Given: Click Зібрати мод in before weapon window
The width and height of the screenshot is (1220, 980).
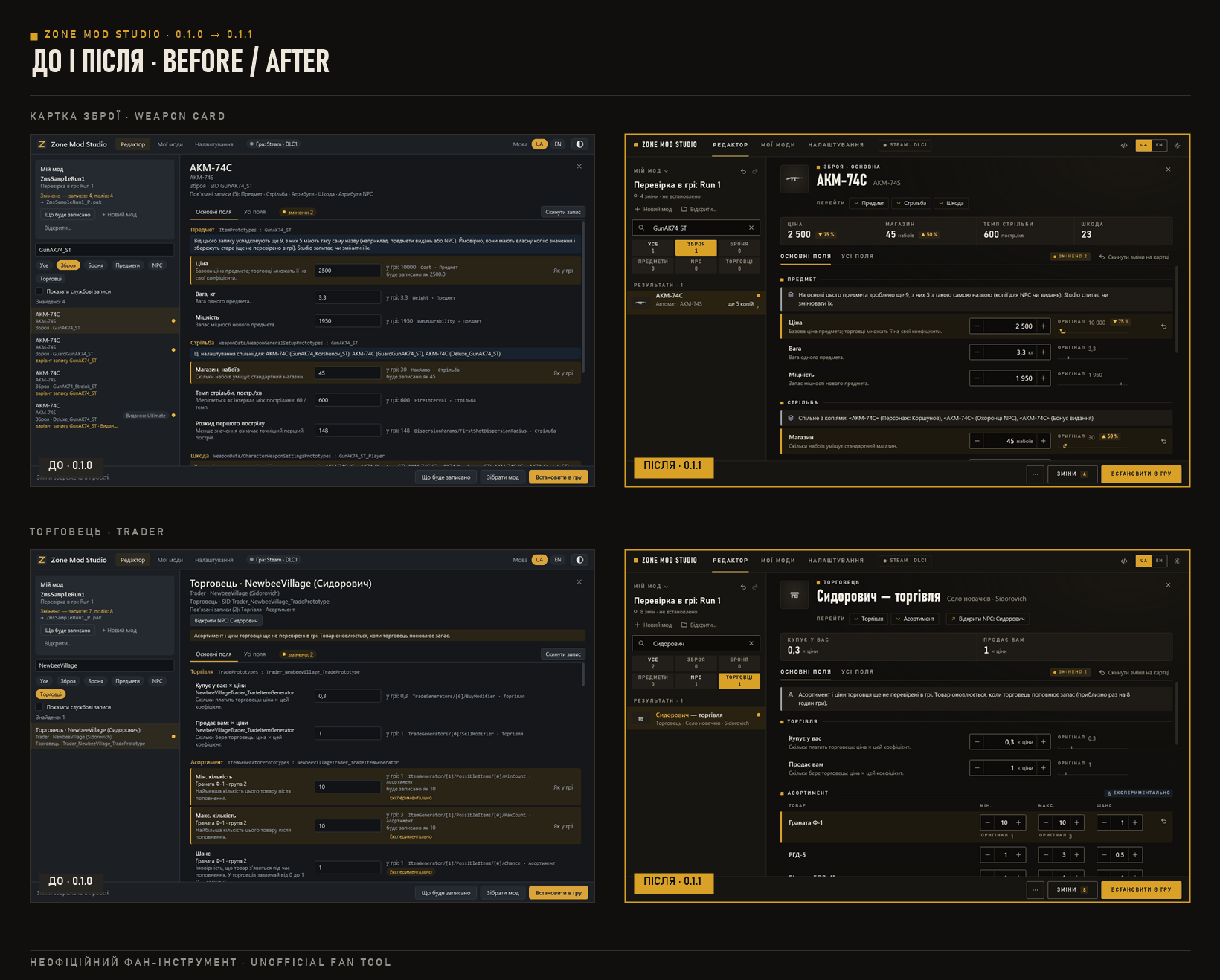Looking at the screenshot, I should (x=503, y=477).
